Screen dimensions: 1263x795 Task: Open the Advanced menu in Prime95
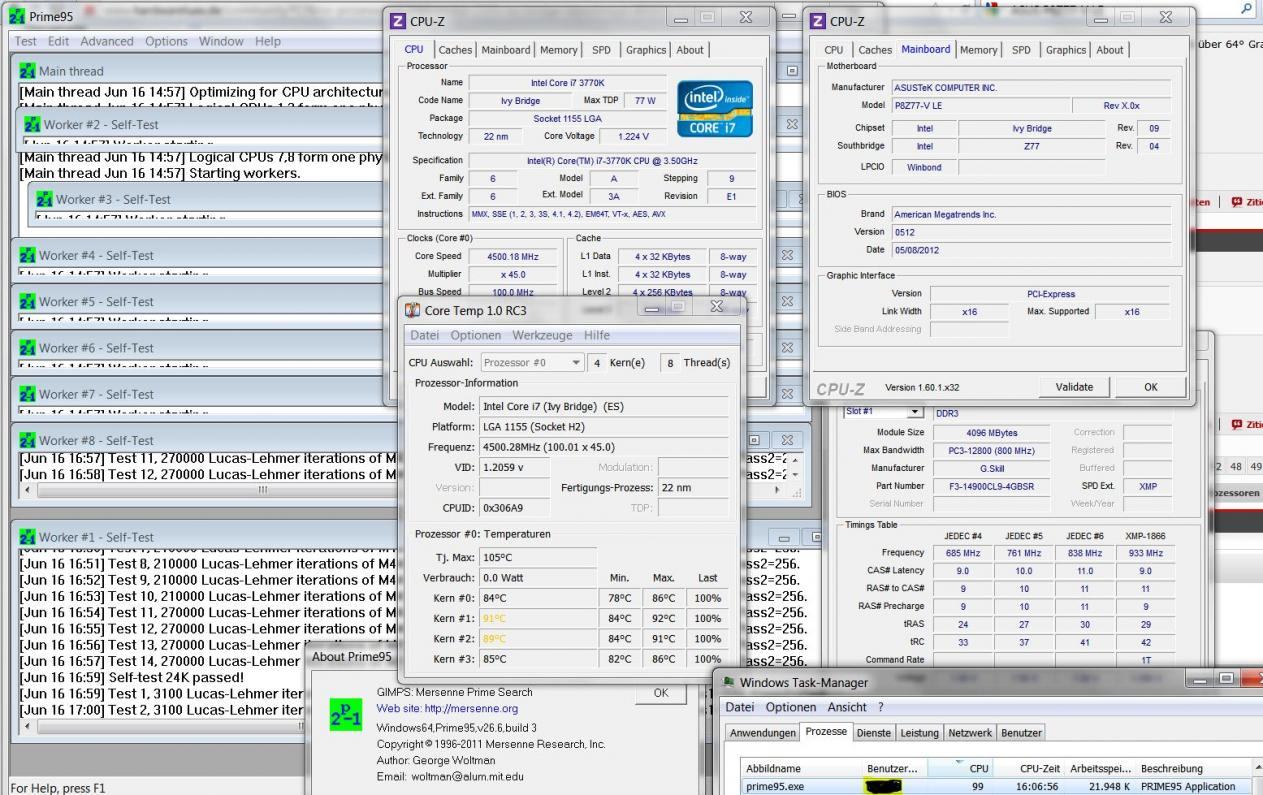(107, 41)
